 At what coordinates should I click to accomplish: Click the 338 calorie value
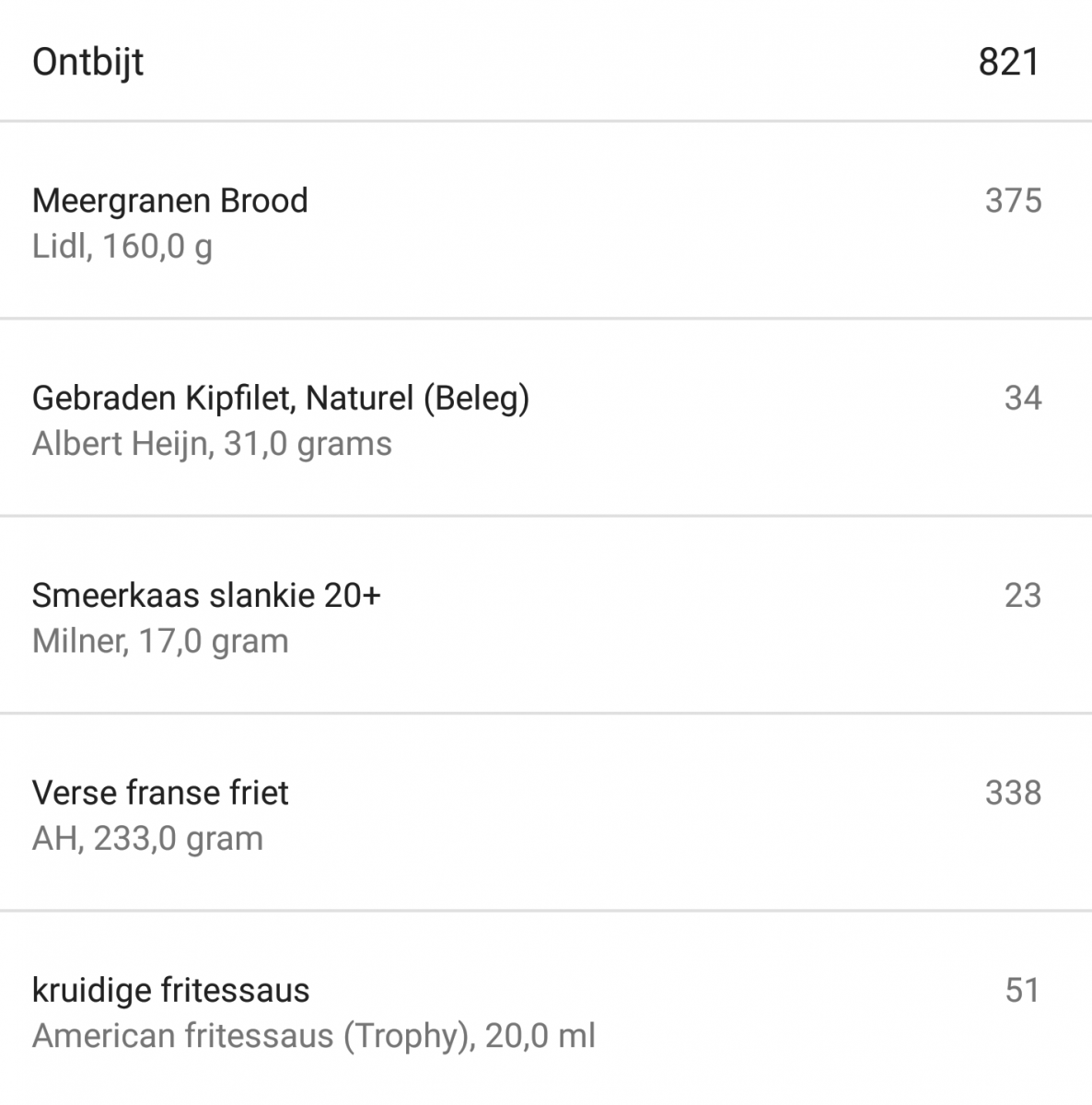click(x=1013, y=793)
